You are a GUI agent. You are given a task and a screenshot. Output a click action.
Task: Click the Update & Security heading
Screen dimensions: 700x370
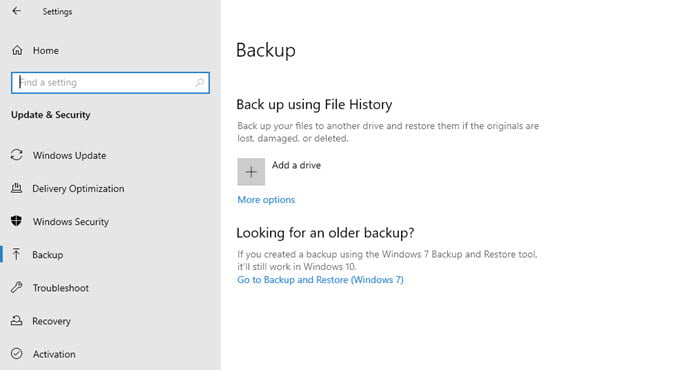point(50,115)
